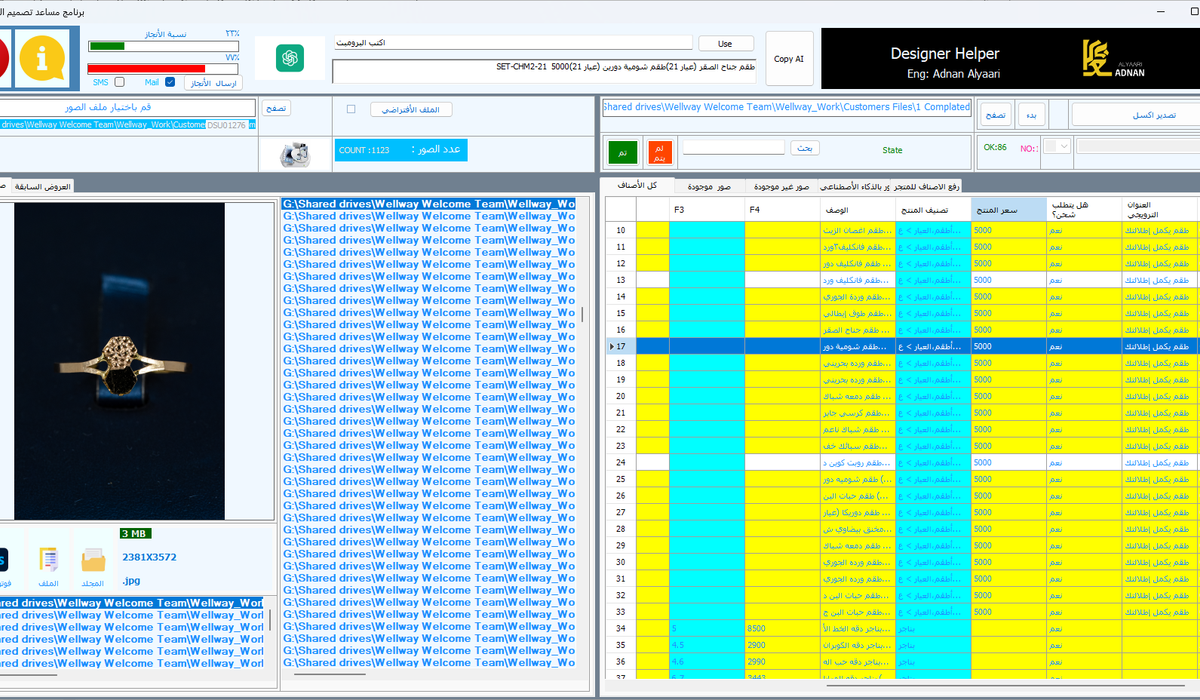
Task: Toggle the SMS checkbox
Action: pos(120,82)
